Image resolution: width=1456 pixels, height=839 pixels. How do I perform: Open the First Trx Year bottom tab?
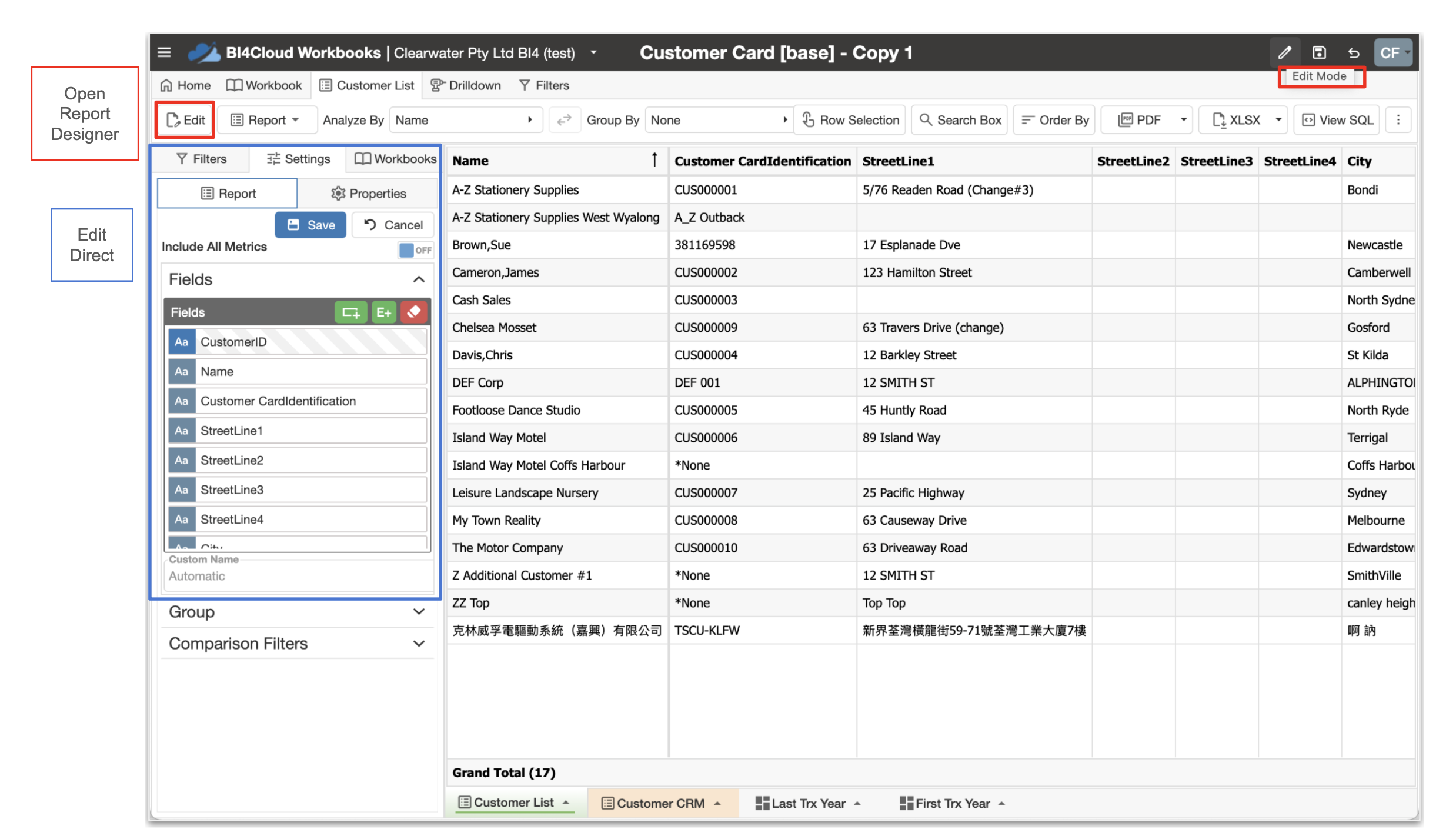pos(953,804)
